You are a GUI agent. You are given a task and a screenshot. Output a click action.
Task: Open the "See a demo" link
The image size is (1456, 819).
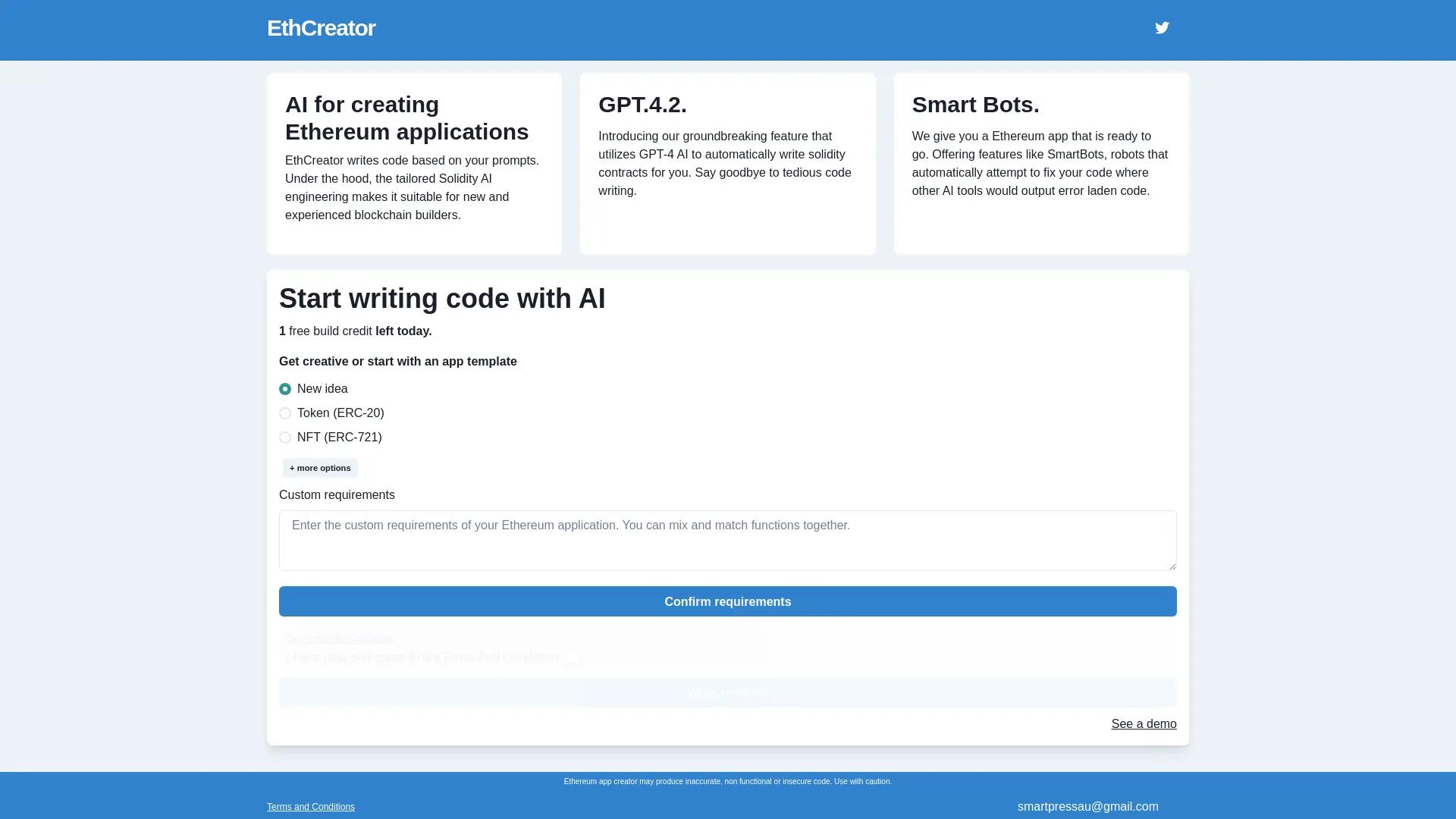1143,723
